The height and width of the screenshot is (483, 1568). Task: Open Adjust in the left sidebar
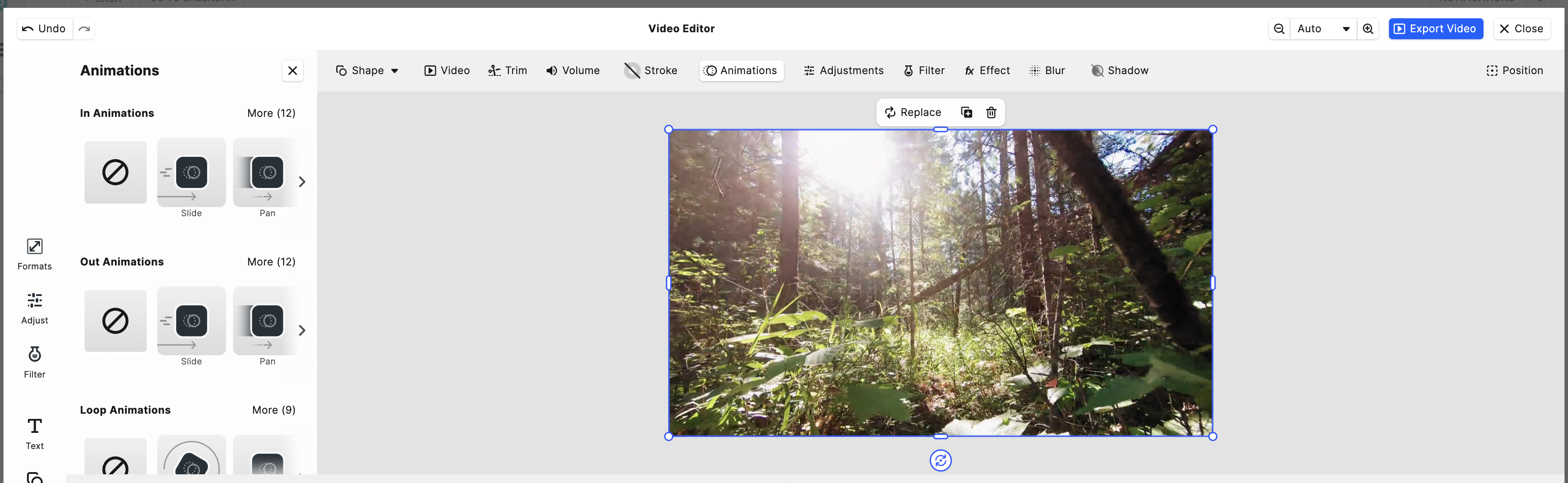(35, 308)
